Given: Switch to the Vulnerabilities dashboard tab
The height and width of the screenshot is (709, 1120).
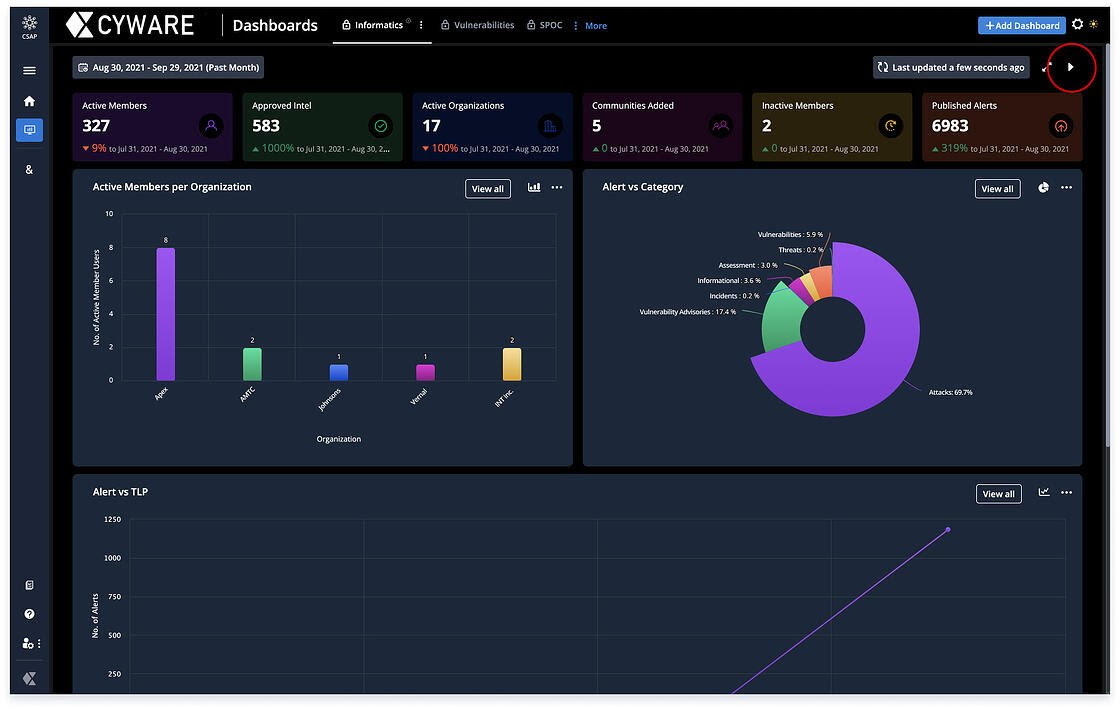Looking at the screenshot, I should 477,25.
